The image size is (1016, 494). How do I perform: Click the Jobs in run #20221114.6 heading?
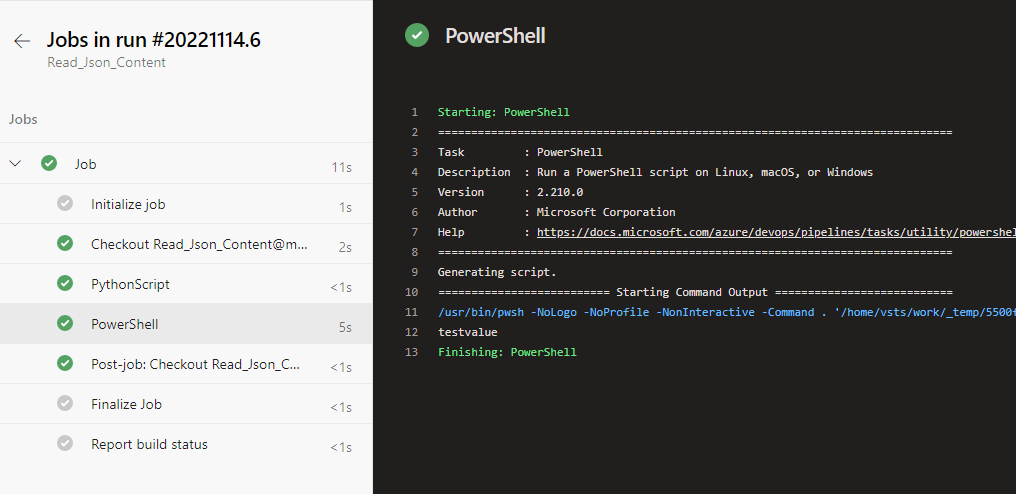[x=154, y=40]
